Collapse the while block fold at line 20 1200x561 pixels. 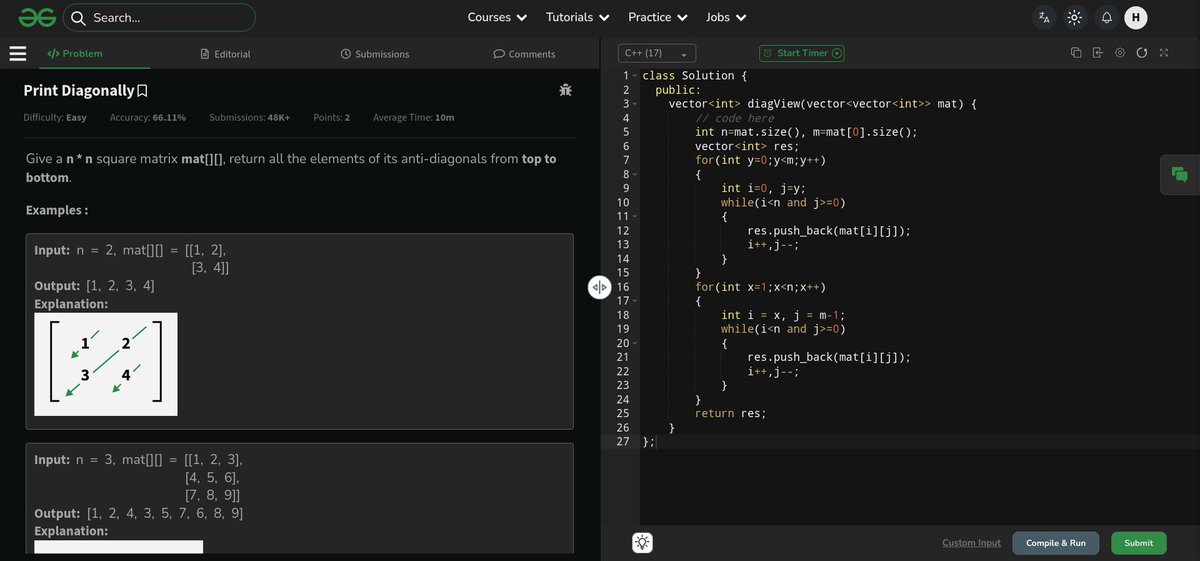635,343
